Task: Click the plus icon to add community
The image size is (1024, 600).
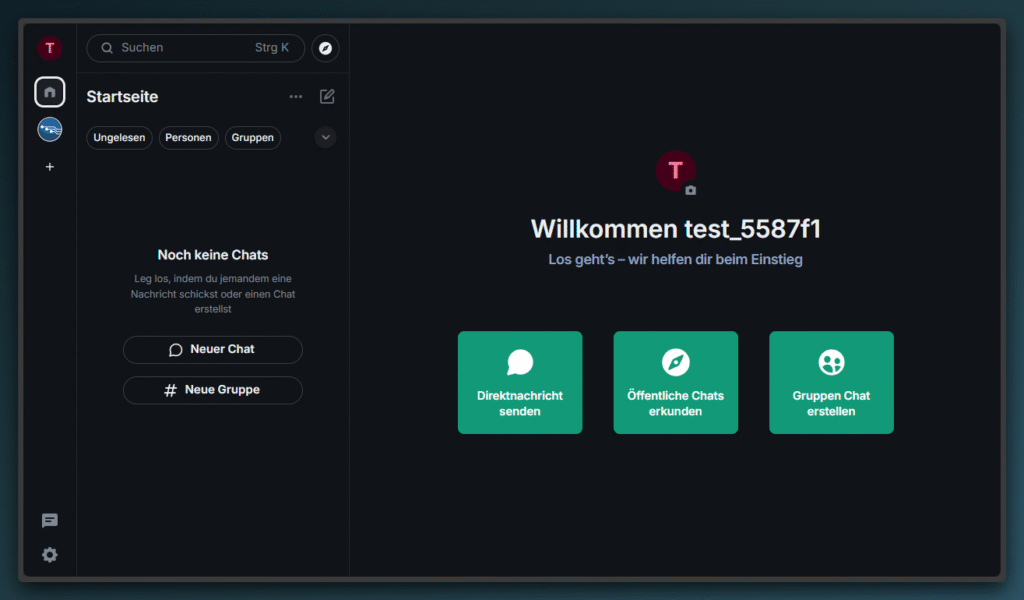Action: tap(50, 167)
